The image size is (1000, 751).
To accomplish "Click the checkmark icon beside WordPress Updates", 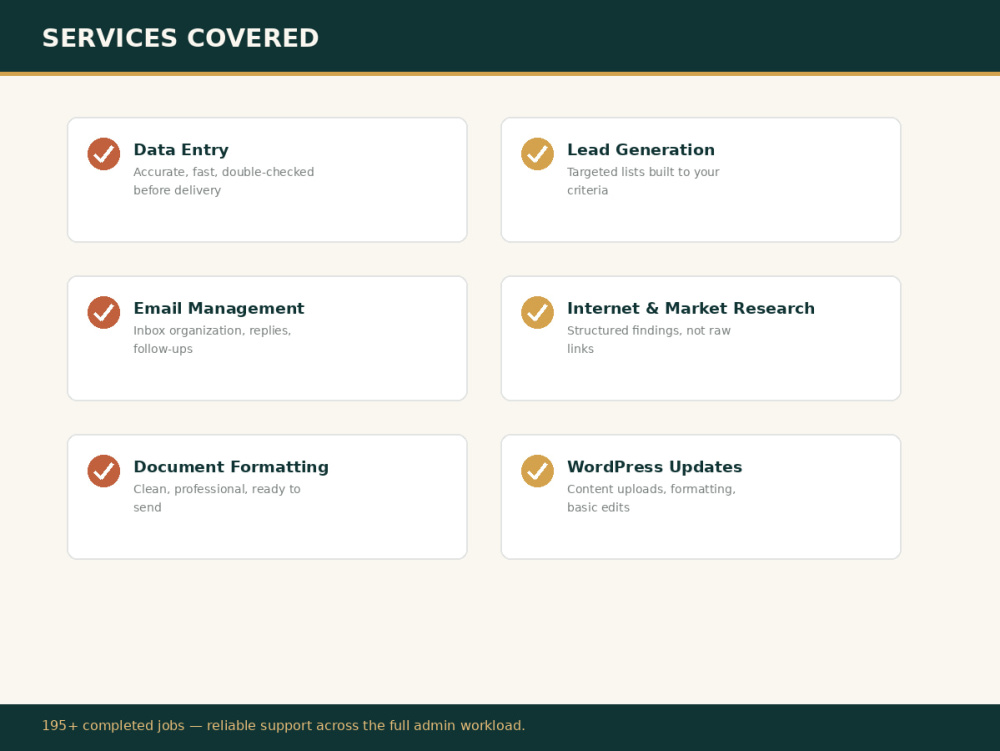I will tap(538, 471).
